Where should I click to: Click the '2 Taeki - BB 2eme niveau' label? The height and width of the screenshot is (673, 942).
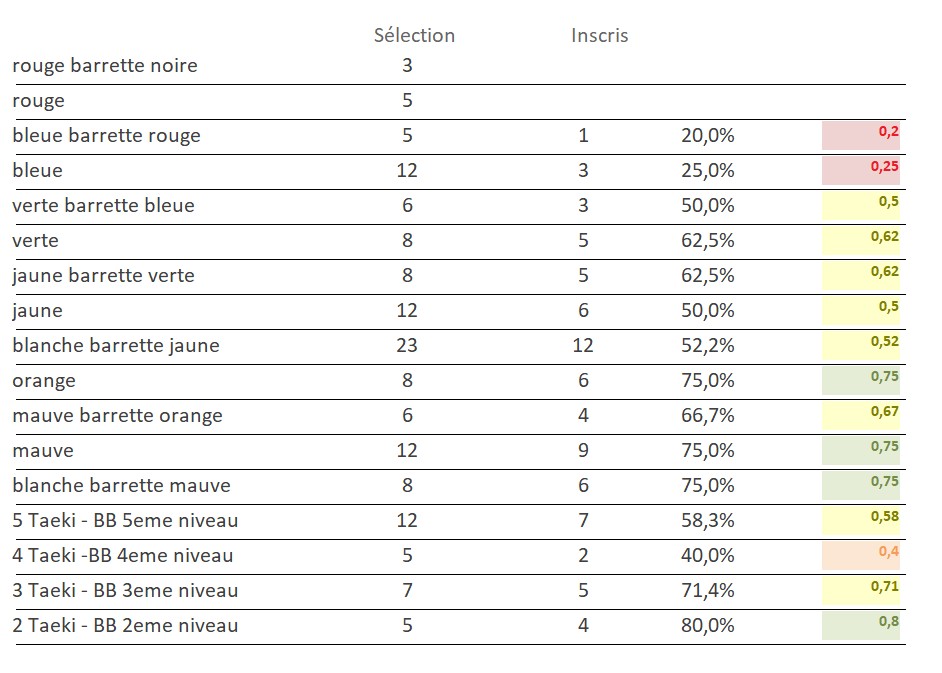click(x=126, y=626)
